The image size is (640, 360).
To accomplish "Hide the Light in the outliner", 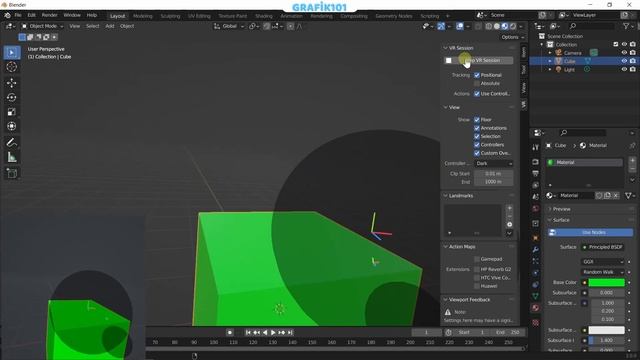I will (624, 69).
